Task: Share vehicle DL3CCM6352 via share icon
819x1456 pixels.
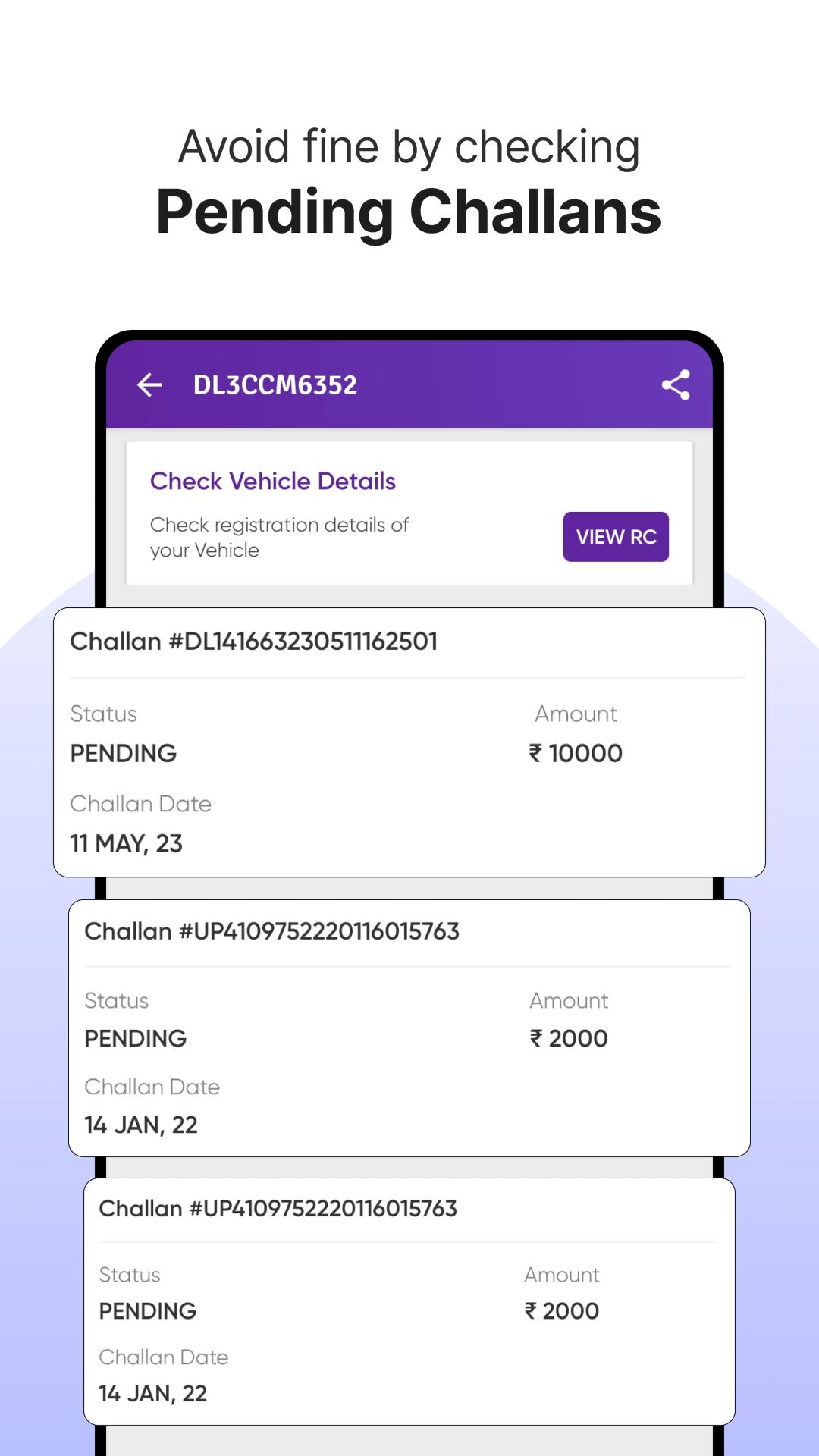Action: (676, 385)
